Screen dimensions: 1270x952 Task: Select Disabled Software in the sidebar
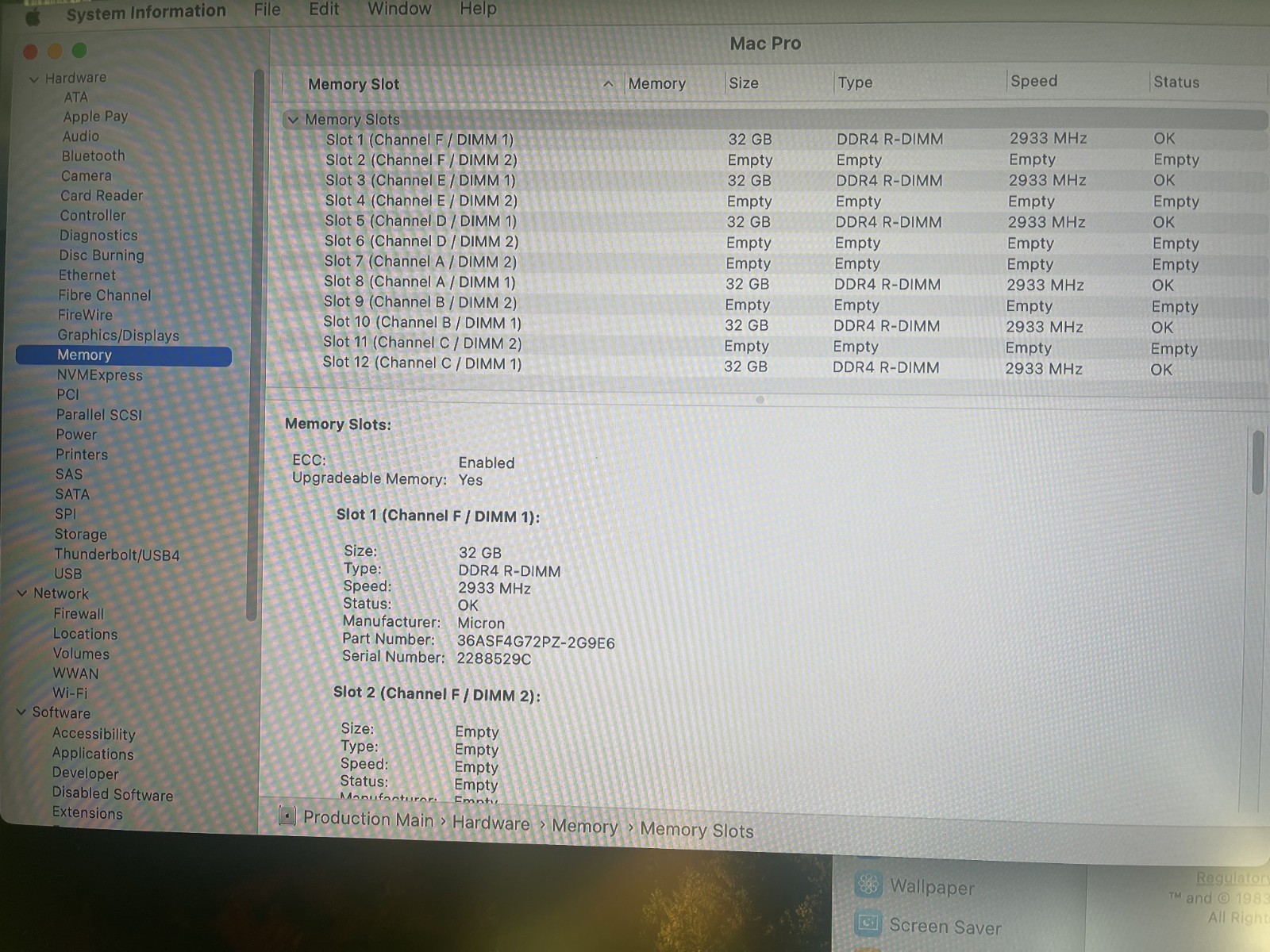tap(113, 793)
